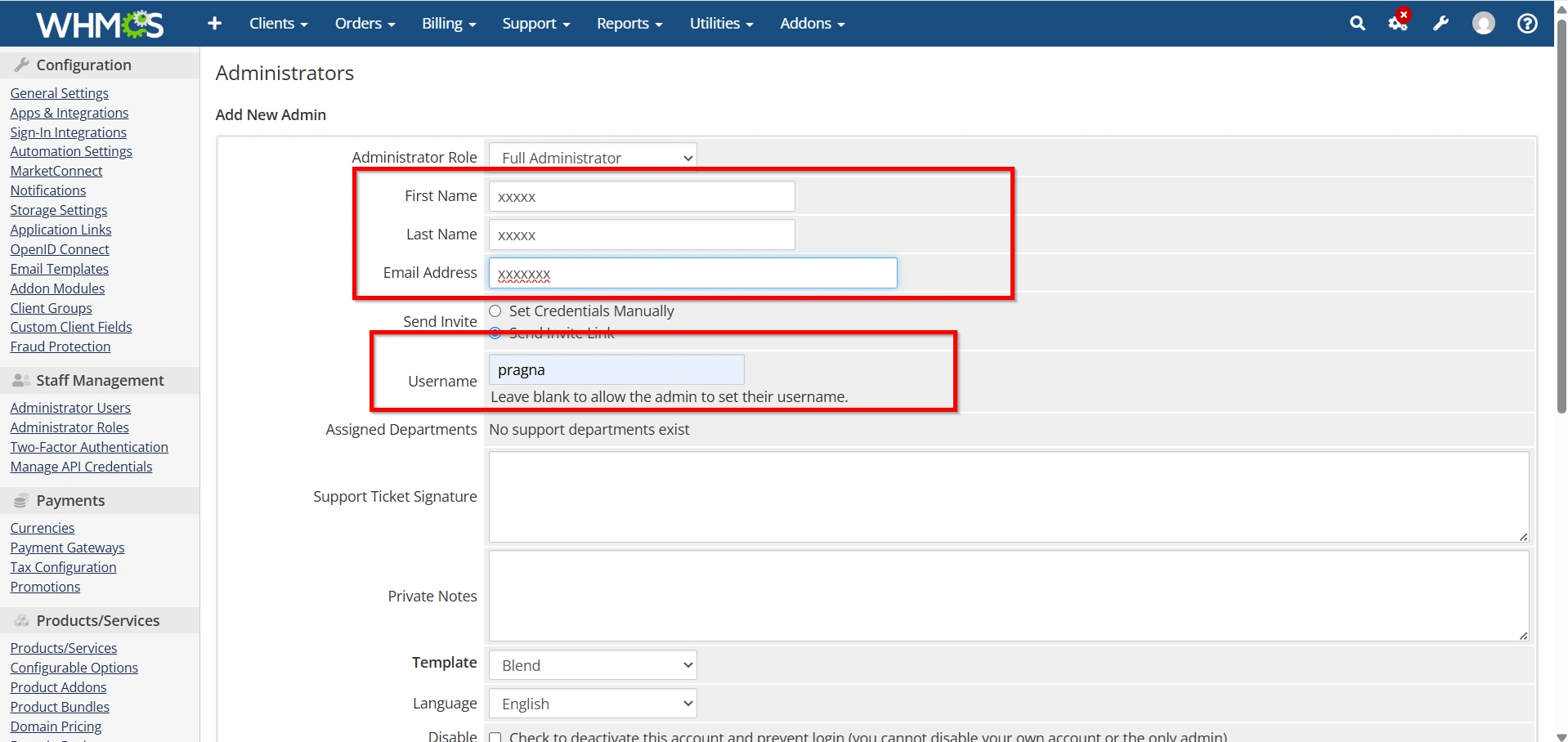Open the search magnifier icon
This screenshot has height=742, width=1568.
pyautogui.click(x=1357, y=24)
